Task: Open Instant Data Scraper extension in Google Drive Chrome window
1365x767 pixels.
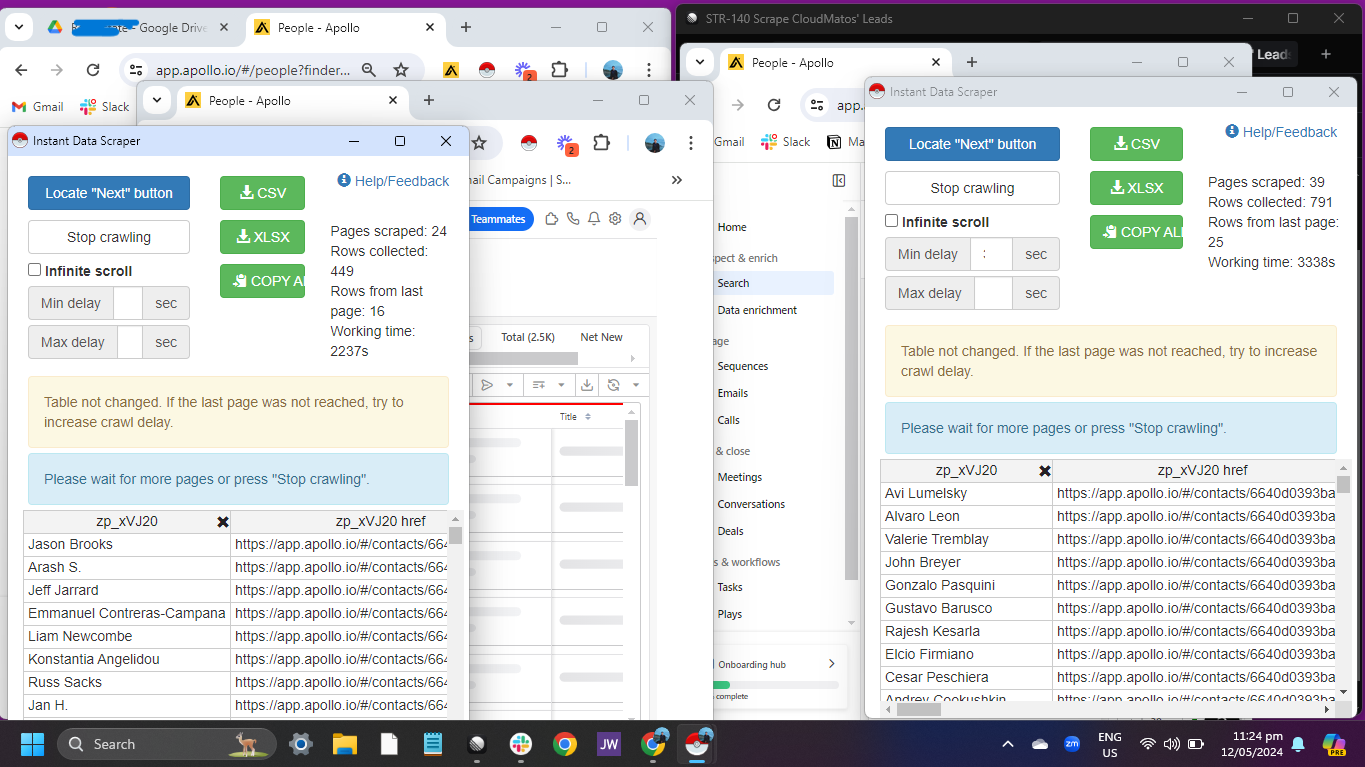Action: (487, 70)
